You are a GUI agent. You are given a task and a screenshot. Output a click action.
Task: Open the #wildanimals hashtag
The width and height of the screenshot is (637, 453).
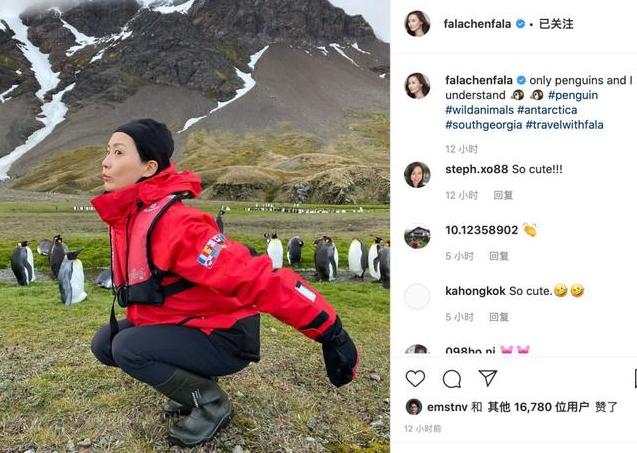tap(479, 110)
